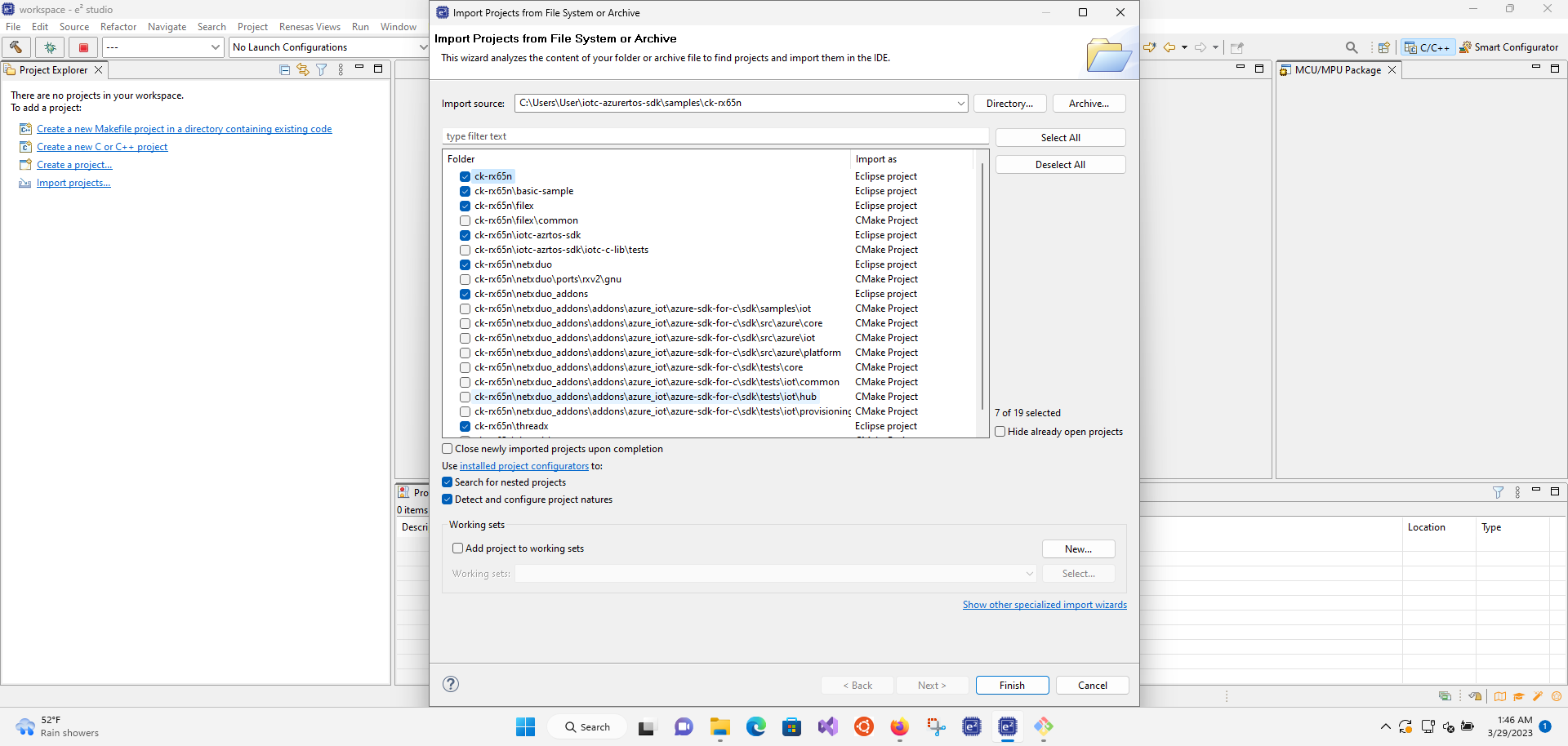Click the Debug bug icon

pyautogui.click(x=50, y=47)
